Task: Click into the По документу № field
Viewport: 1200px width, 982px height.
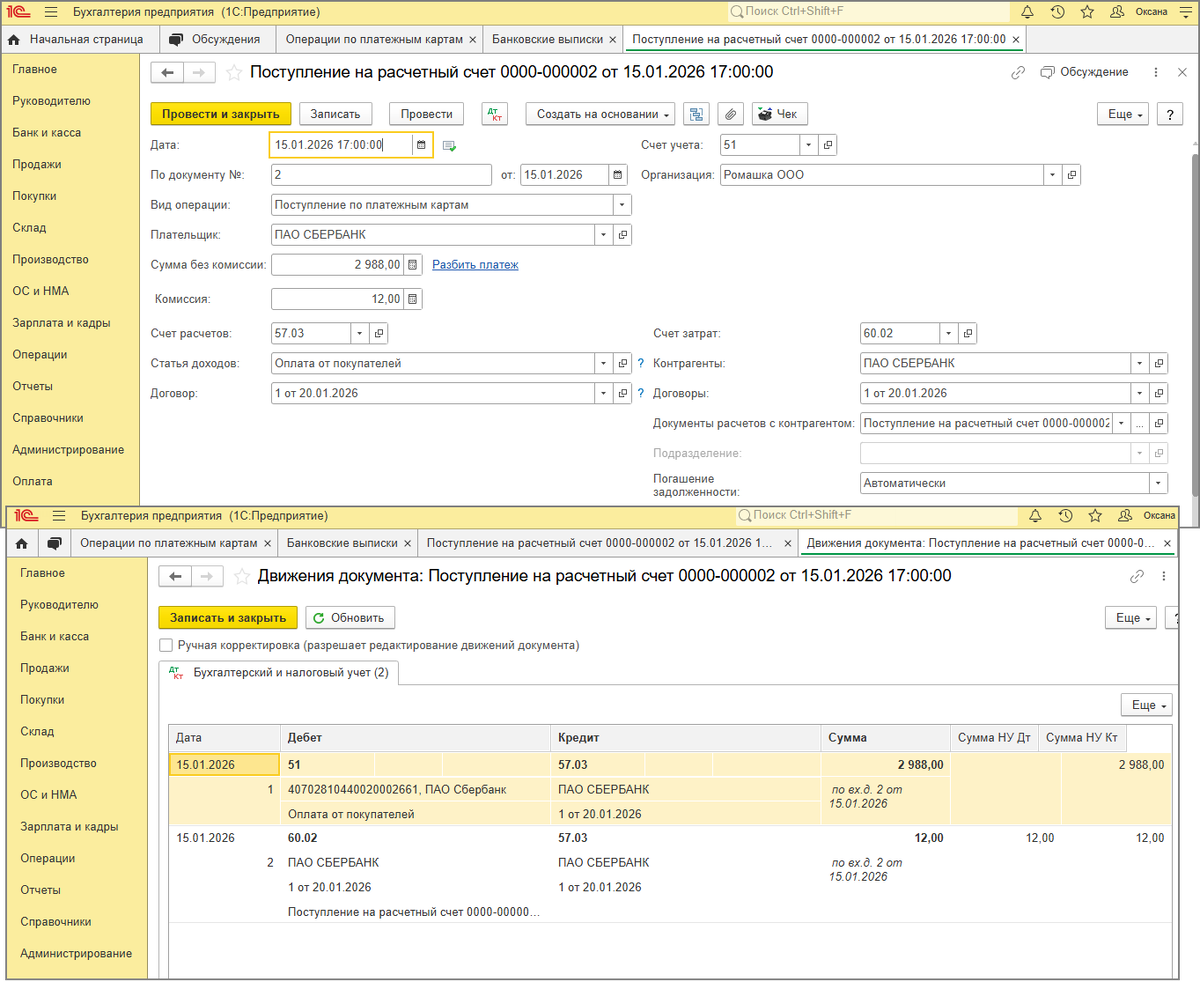Action: point(381,175)
